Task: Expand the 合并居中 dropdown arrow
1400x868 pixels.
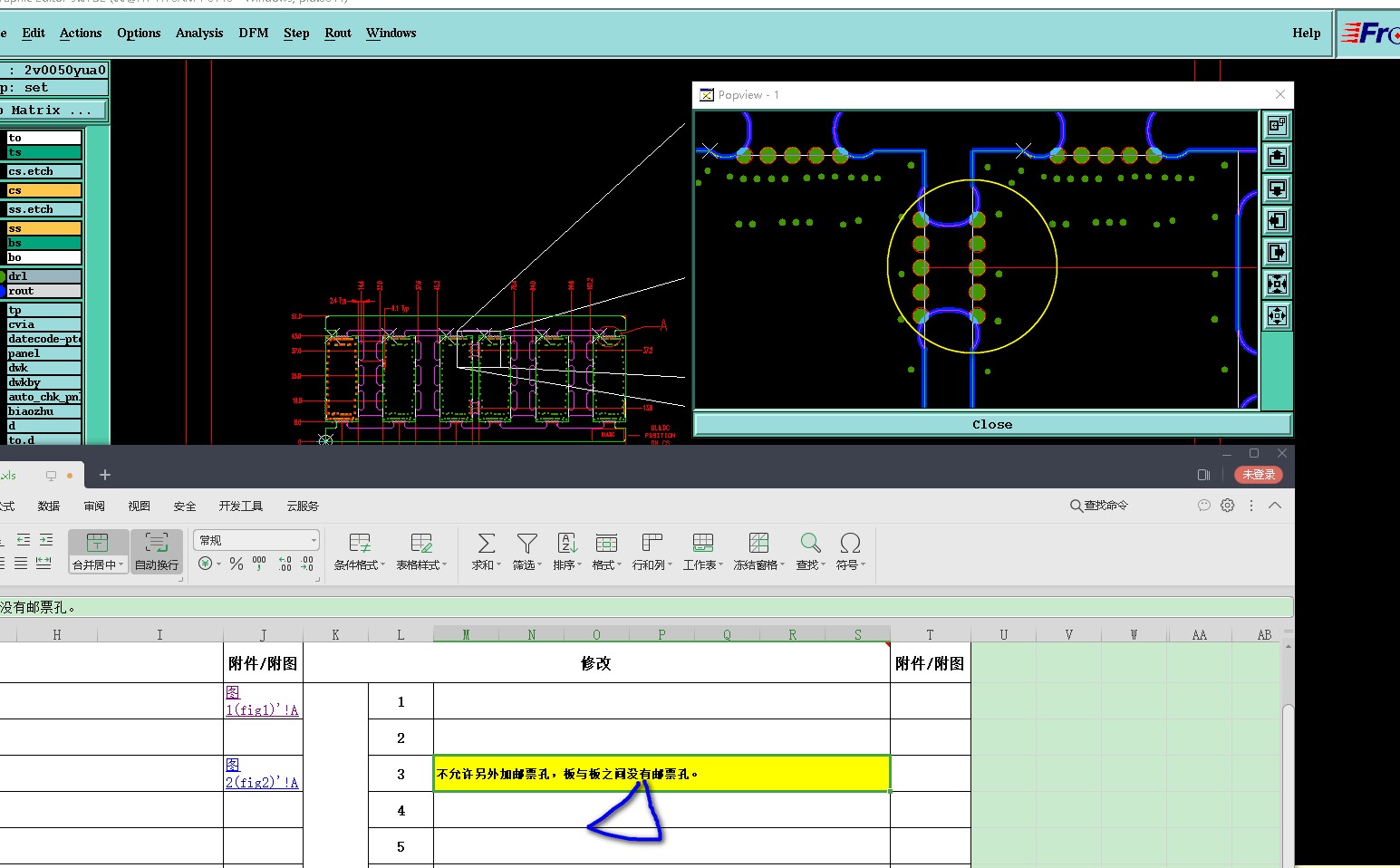Action: 121,564
